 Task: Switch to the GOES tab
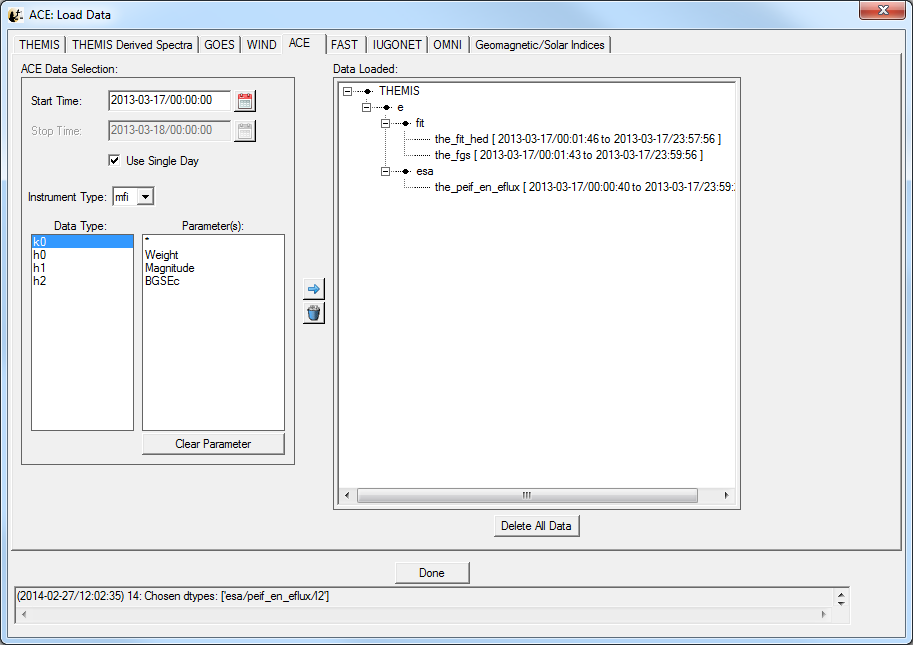tap(220, 45)
